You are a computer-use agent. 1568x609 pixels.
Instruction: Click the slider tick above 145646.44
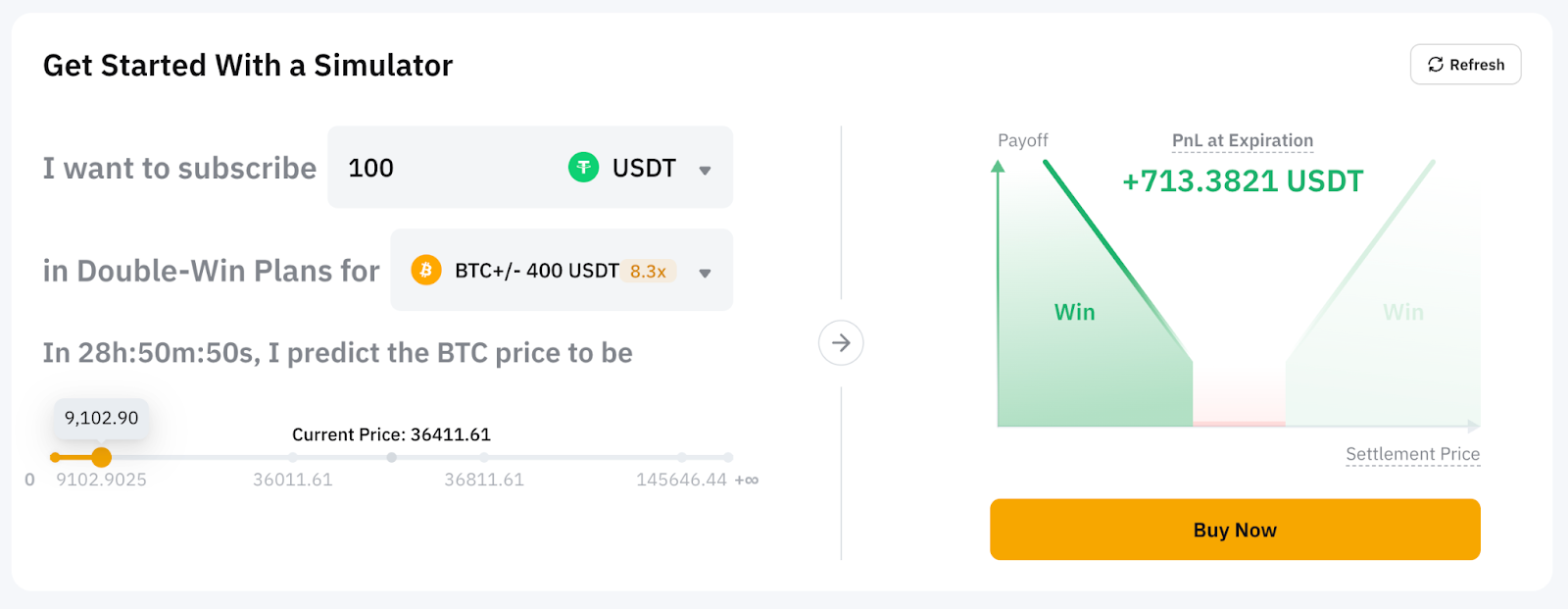pos(681,457)
